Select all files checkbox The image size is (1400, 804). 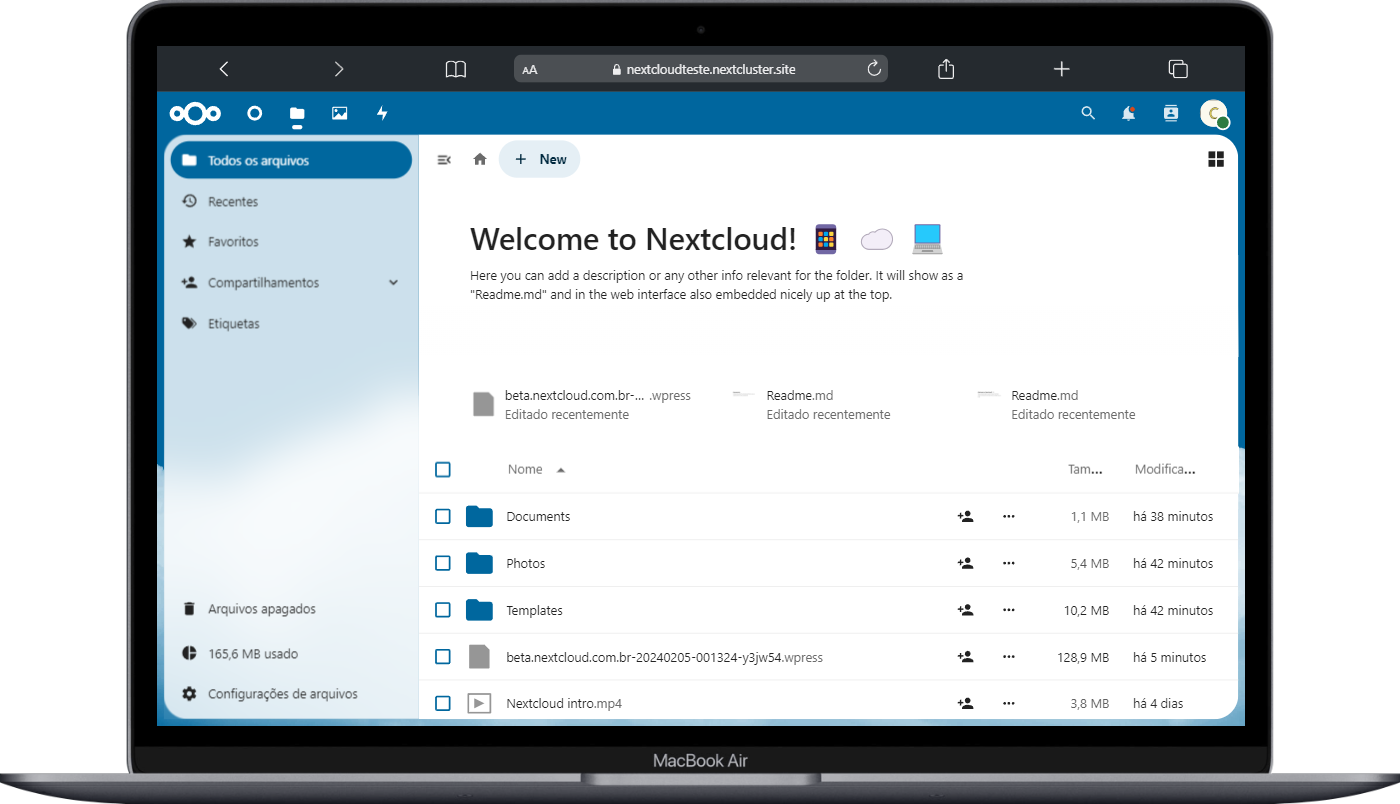pos(443,470)
